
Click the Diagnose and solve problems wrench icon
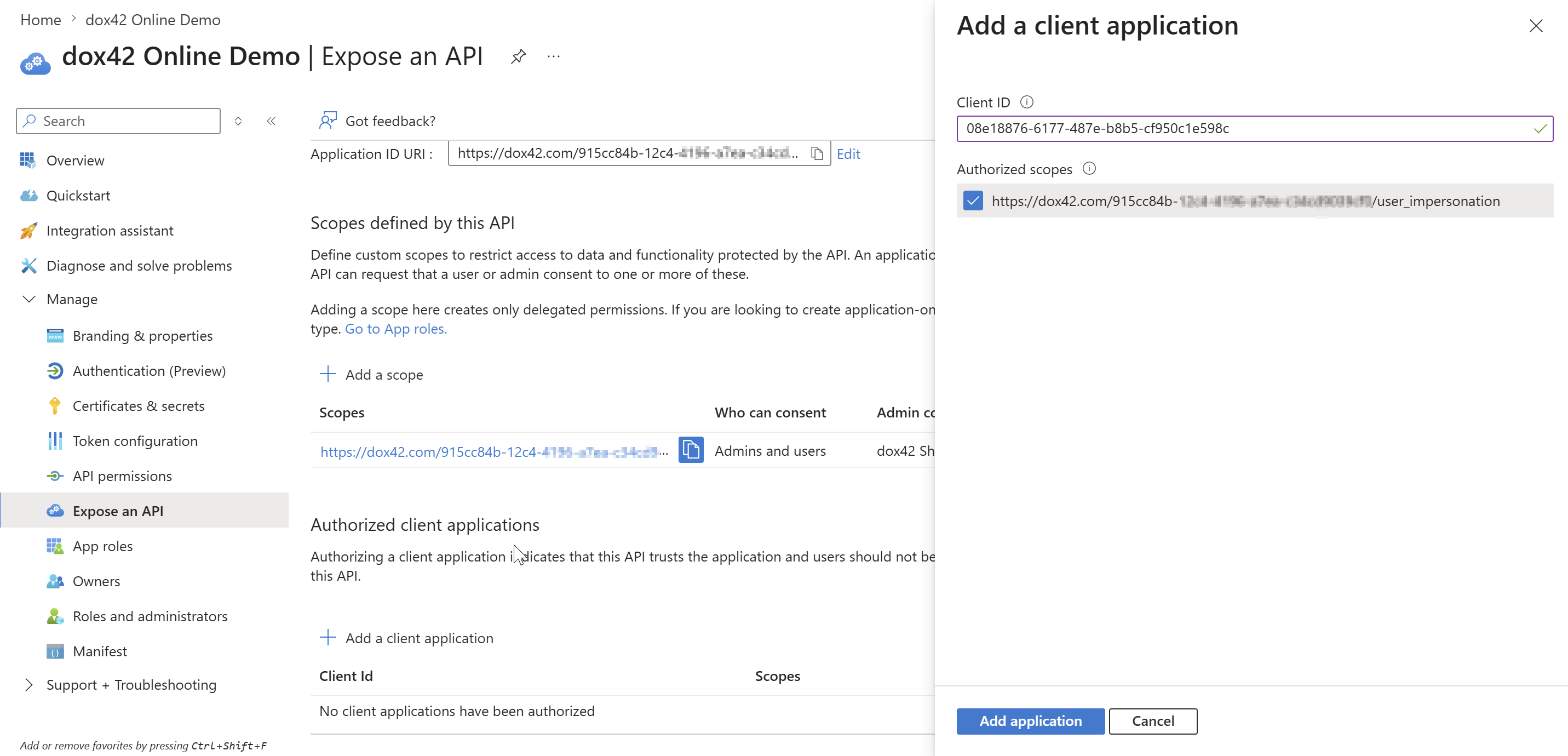pyautogui.click(x=28, y=265)
